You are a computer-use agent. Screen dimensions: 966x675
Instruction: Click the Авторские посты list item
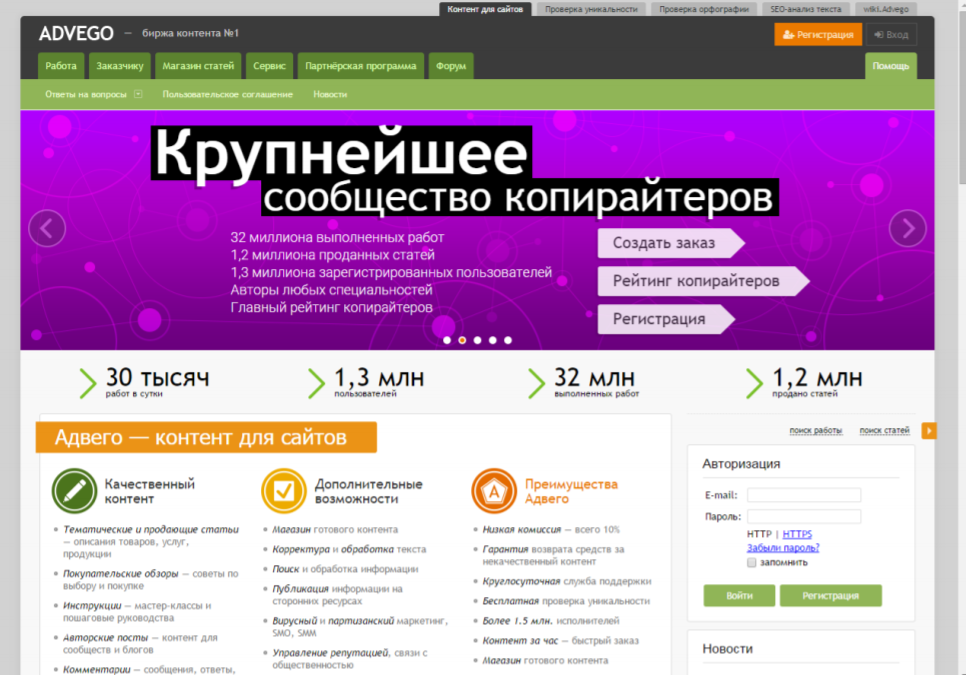tap(140, 644)
